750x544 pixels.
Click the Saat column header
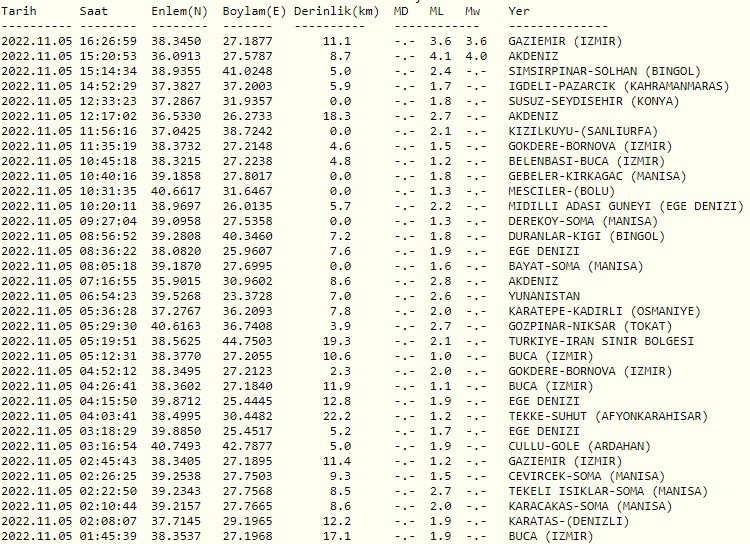pyautogui.click(x=96, y=10)
